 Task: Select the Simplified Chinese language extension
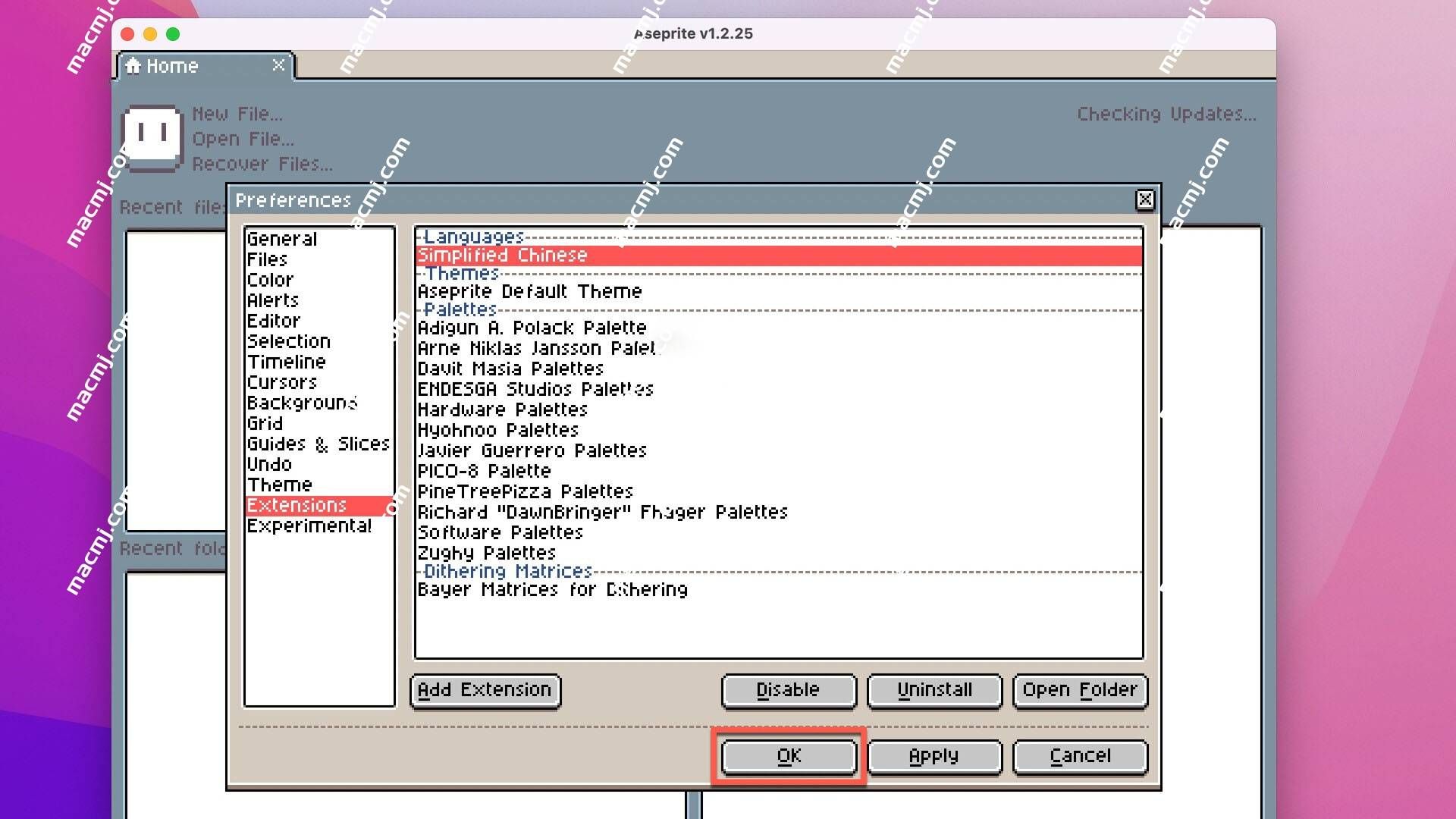point(779,256)
